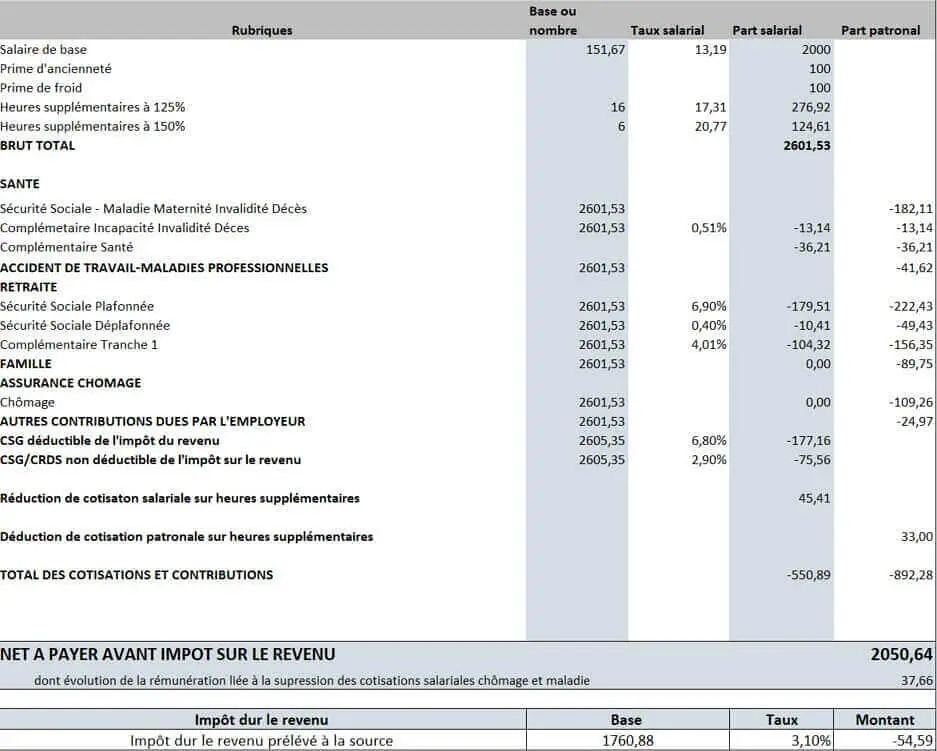Select the bold 2601,53 gross total value
Image resolution: width=937 pixels, height=751 pixels.
tap(806, 145)
